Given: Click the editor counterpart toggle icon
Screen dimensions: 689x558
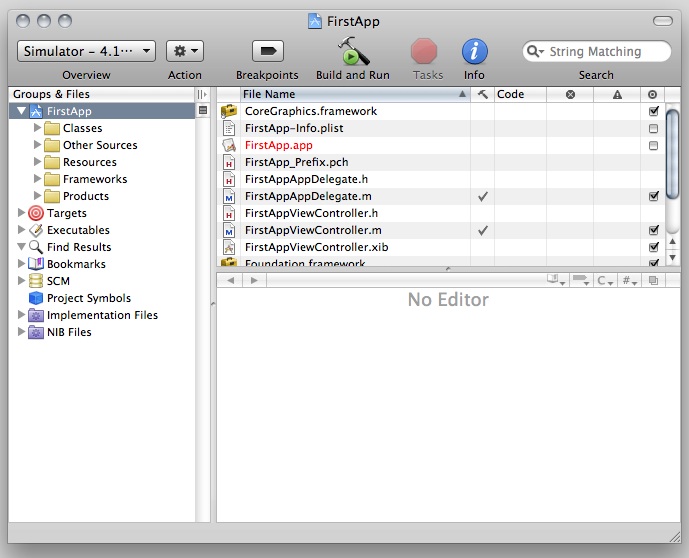Looking at the screenshot, I should (x=653, y=280).
